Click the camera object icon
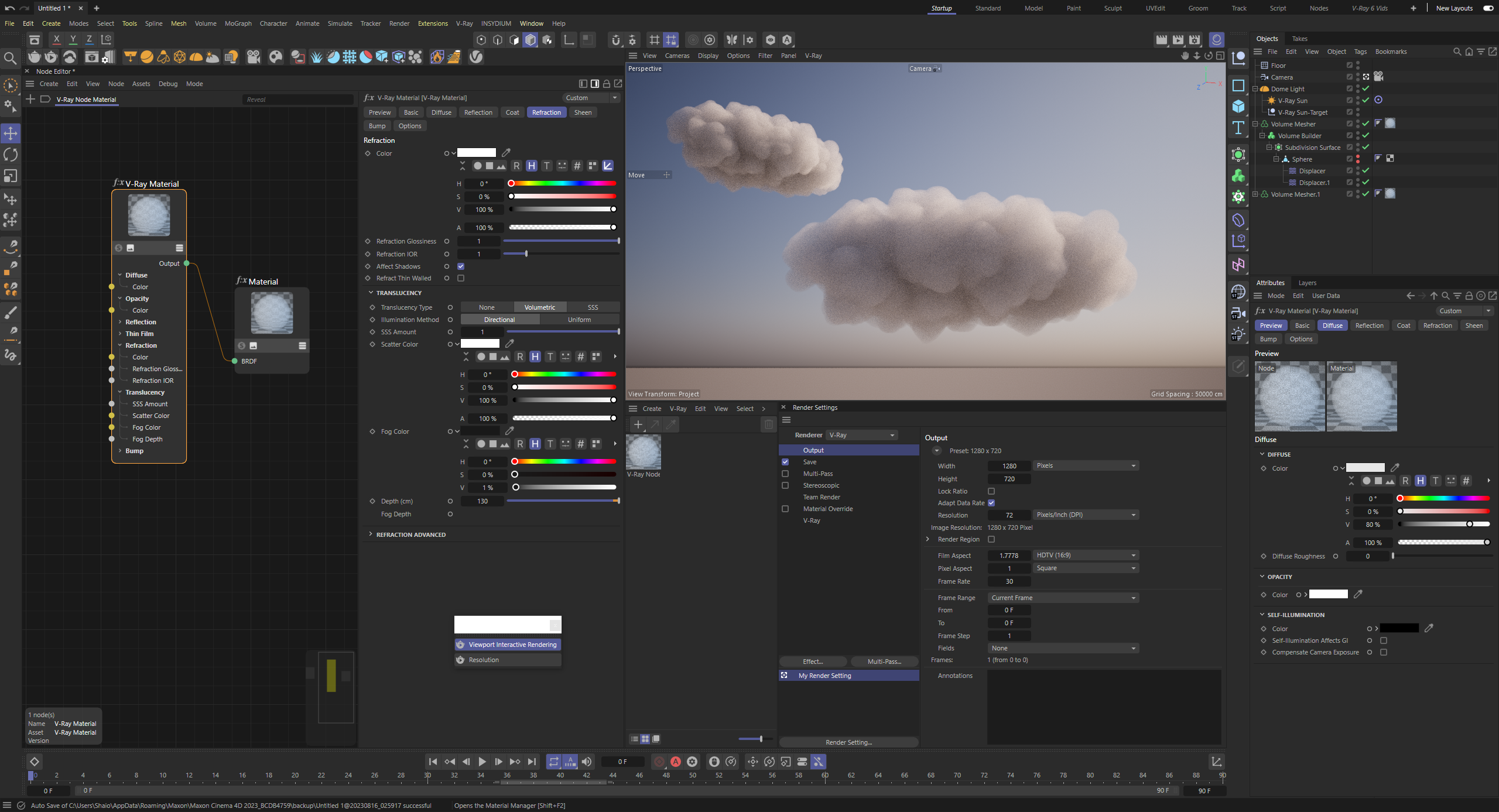The height and width of the screenshot is (812, 1499). (x=254, y=57)
